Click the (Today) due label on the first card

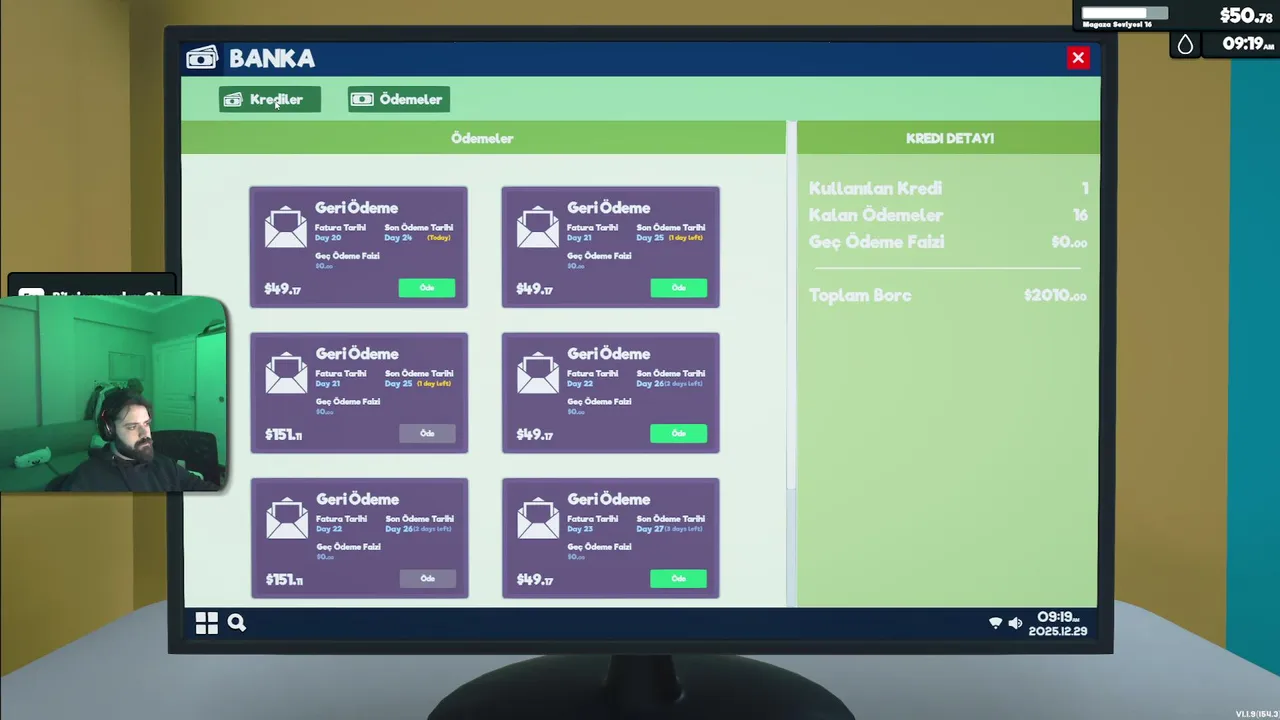pos(439,238)
